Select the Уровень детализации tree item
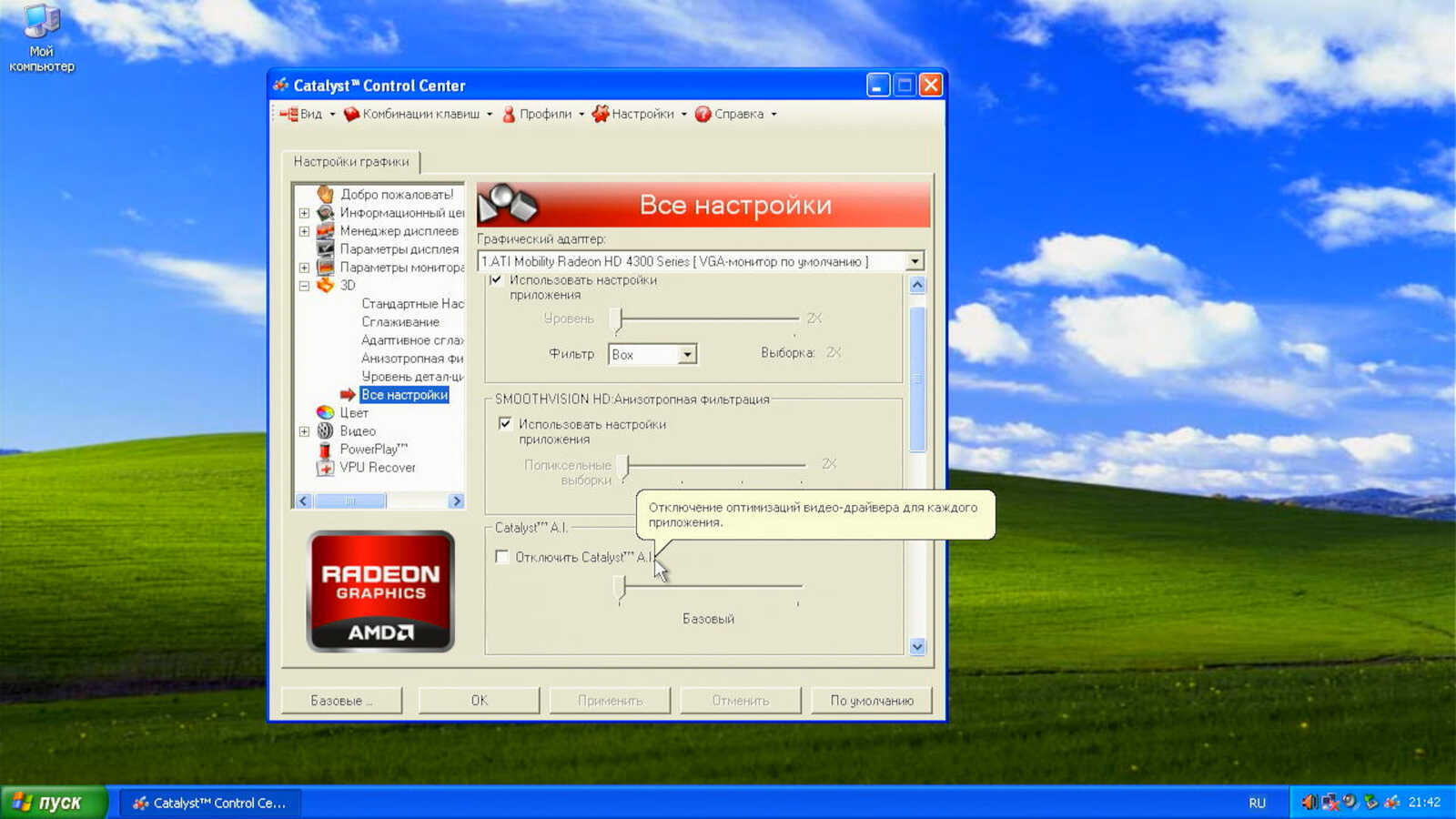Screen dimensions: 1456x819 412,376
